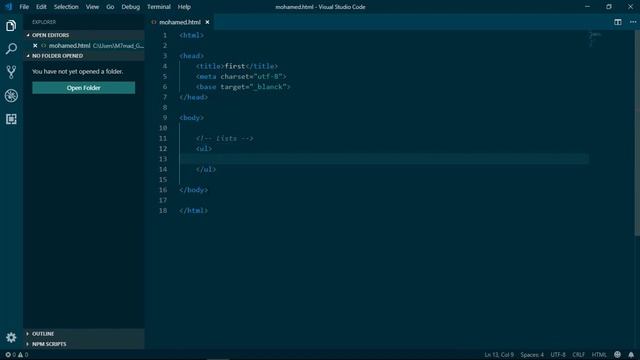This screenshot has width=640, height=360.
Task: Click the <title> tag on line 4
Action: [x=210, y=66]
